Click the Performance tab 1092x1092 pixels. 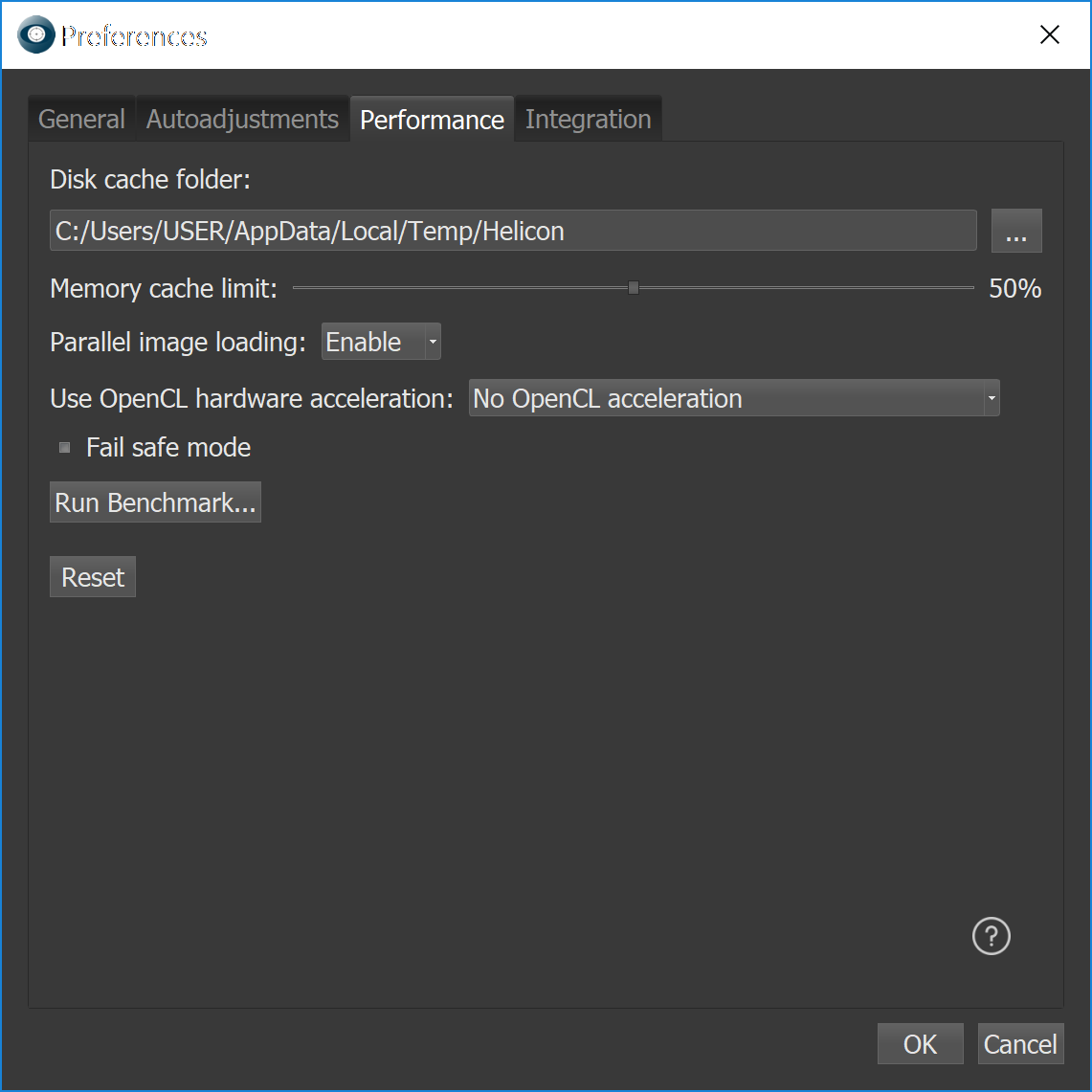point(432,120)
